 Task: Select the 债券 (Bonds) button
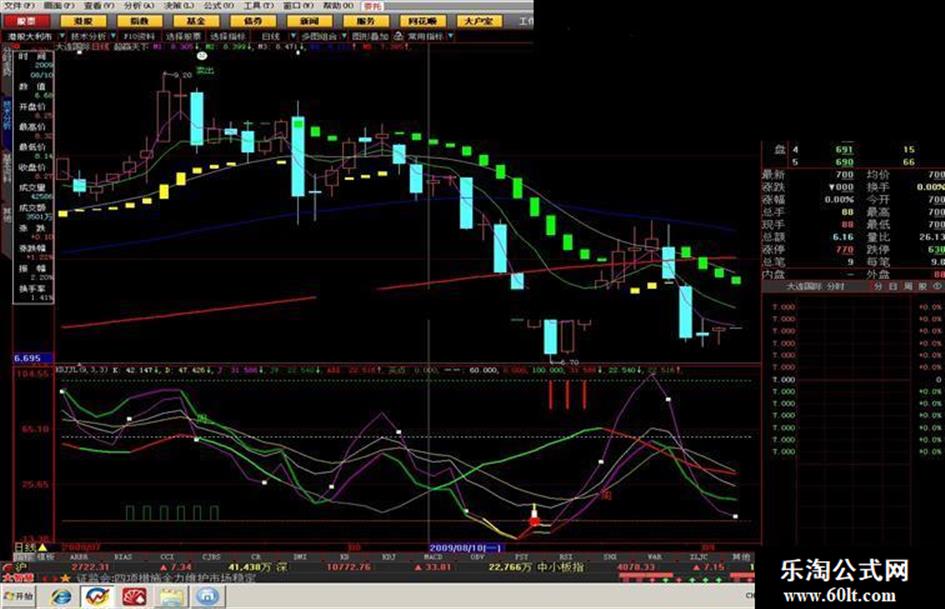[x=253, y=21]
